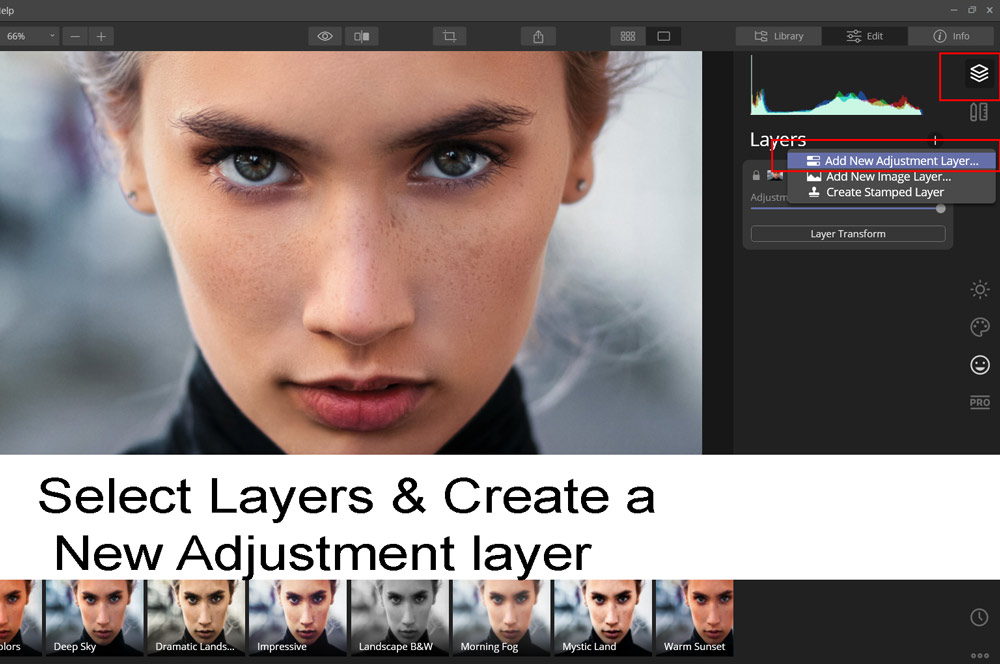Toggle the eye preview icon in toolbar
This screenshot has width=1000, height=664.
coord(325,36)
